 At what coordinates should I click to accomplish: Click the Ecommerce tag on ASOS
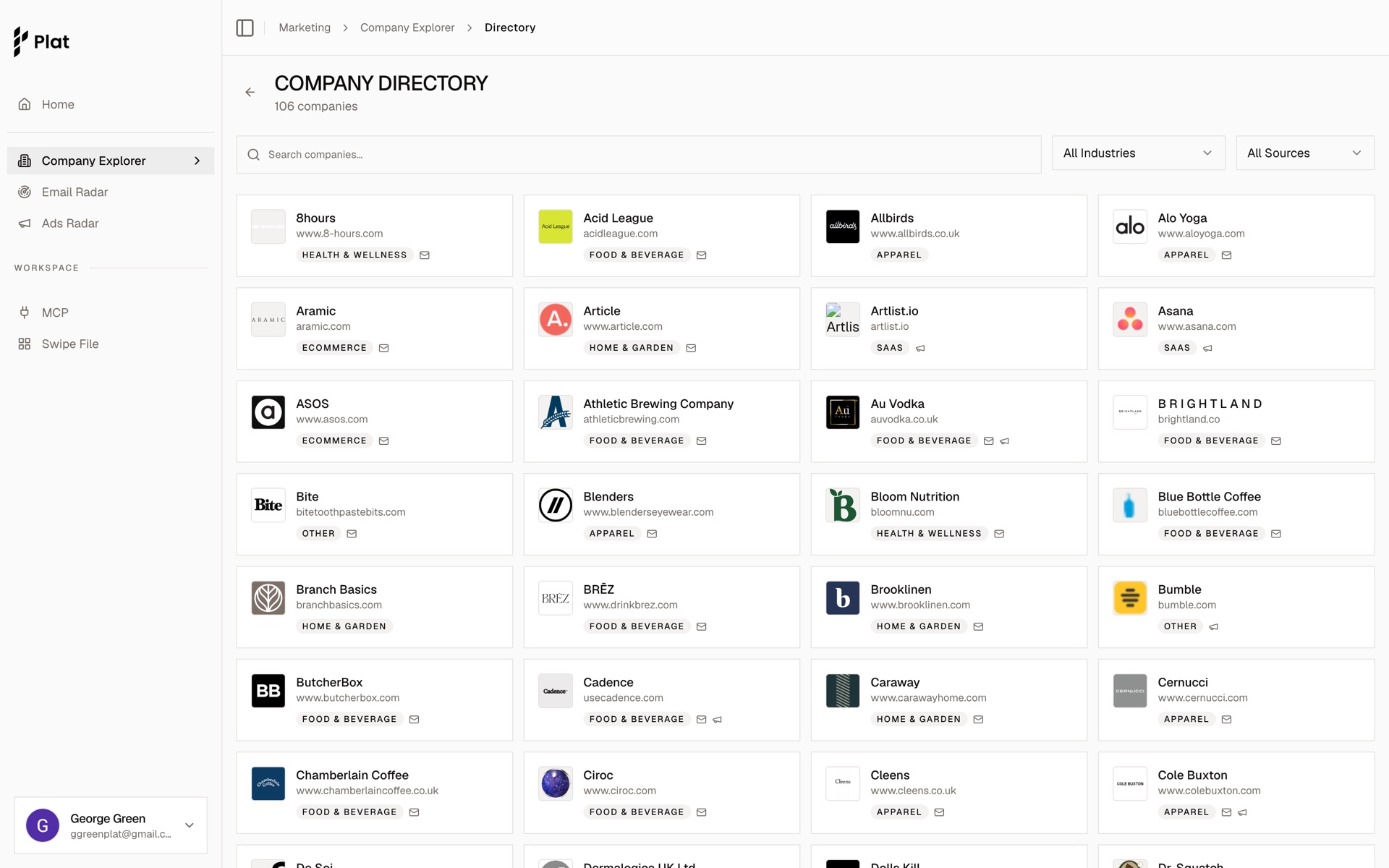334,441
